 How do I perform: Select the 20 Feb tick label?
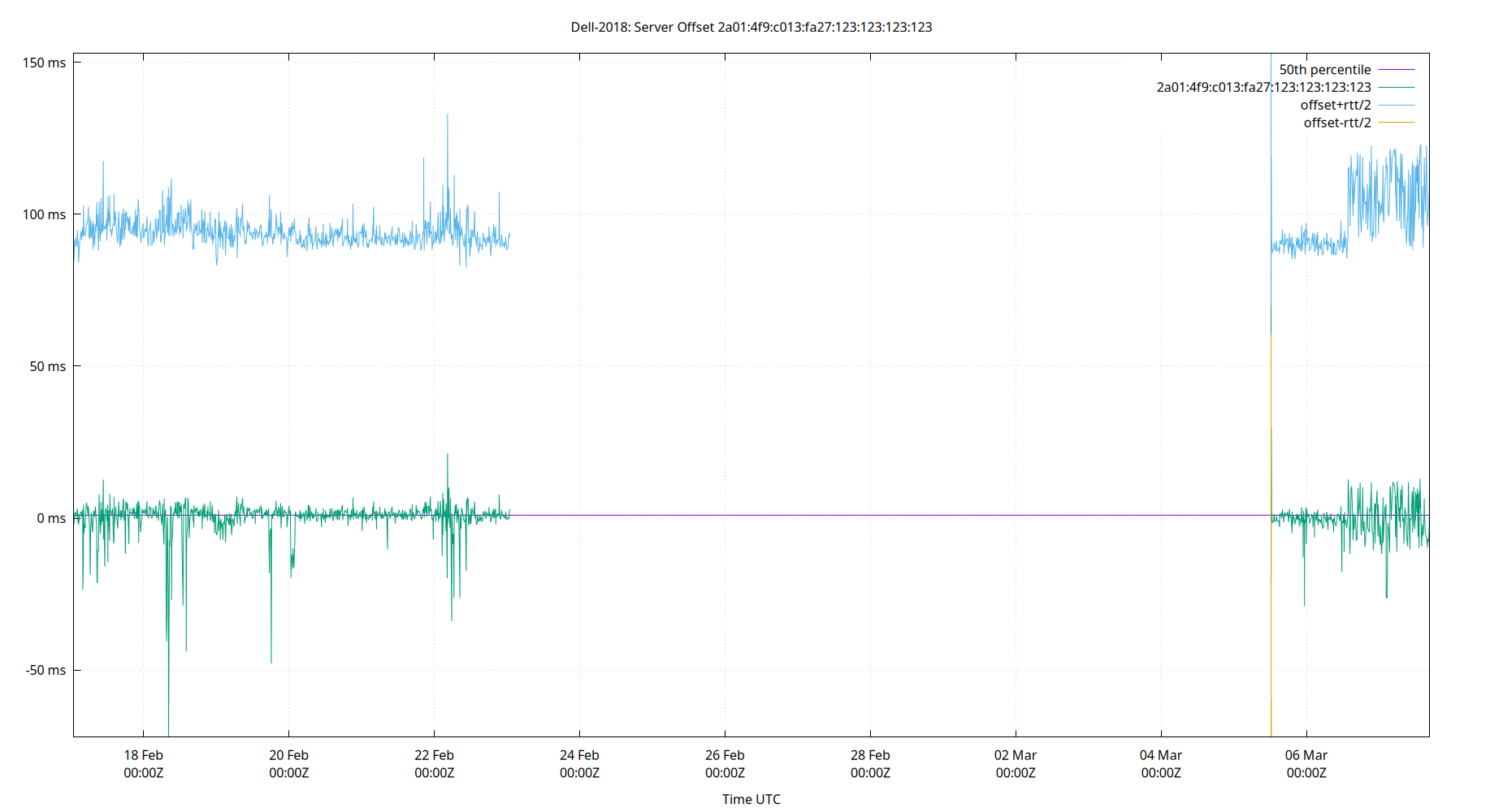pos(288,755)
